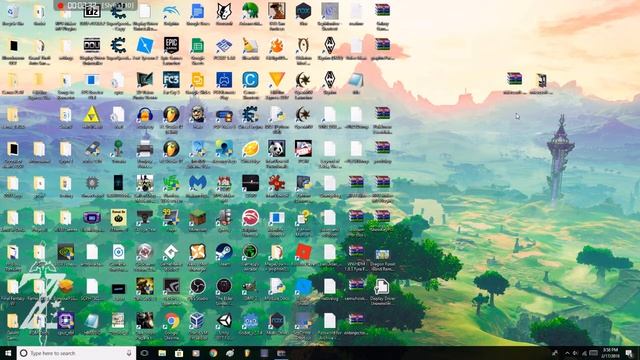The image size is (640, 360).
Task: Click the taskbar search box
Action: [x=76, y=353]
